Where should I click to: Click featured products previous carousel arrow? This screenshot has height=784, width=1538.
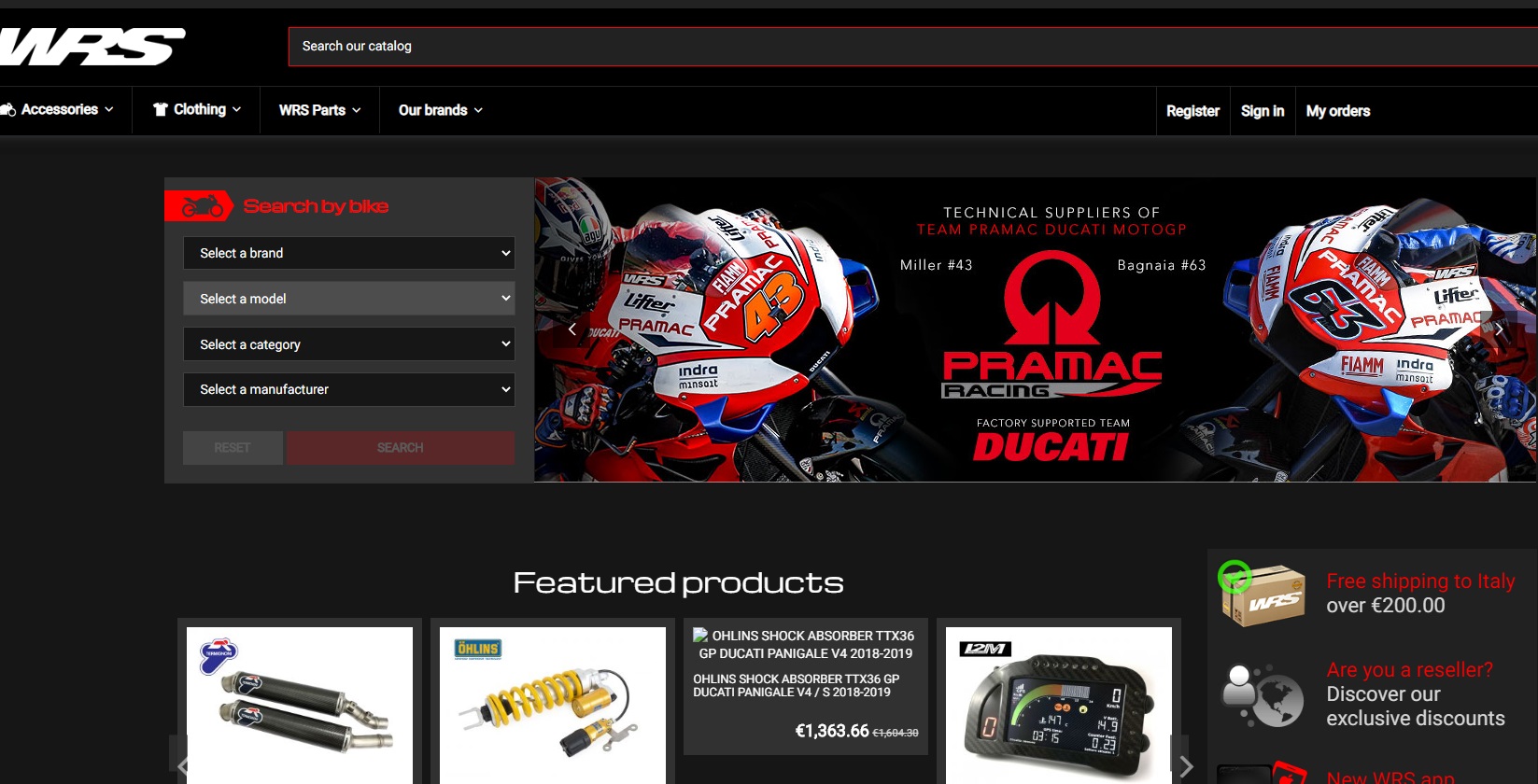point(183,767)
